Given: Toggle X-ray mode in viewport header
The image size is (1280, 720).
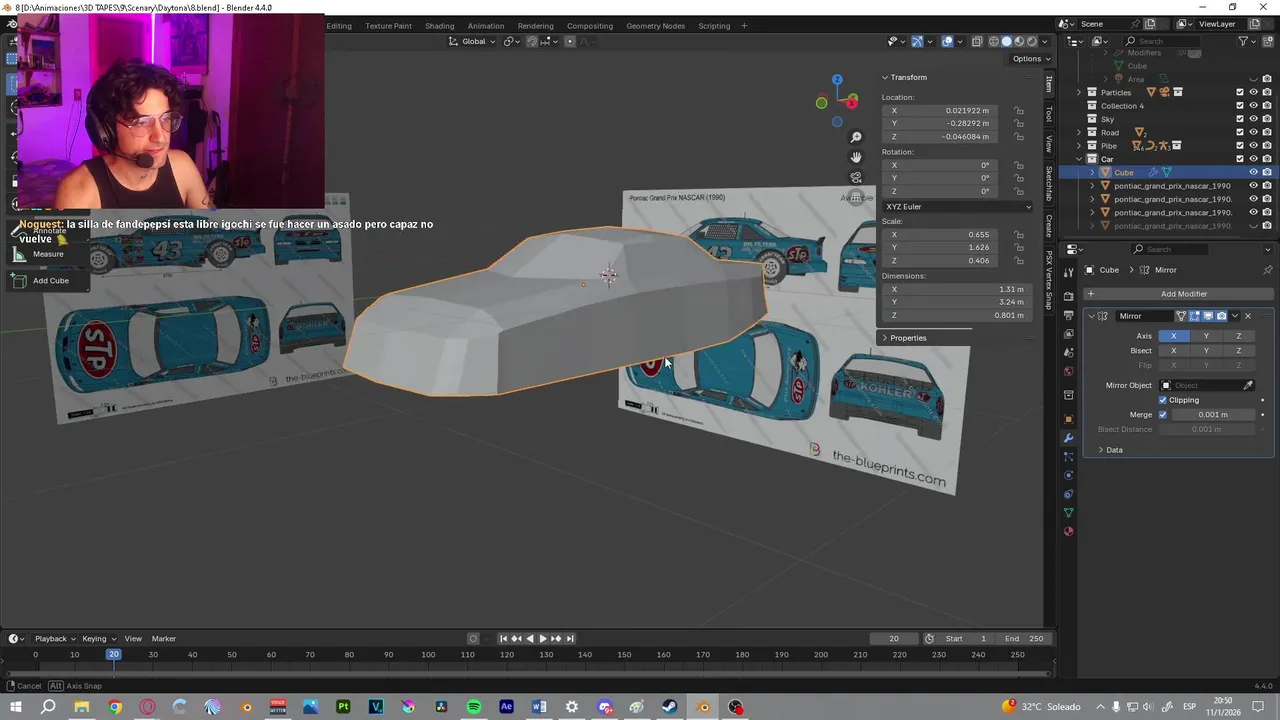Looking at the screenshot, I should click(x=977, y=41).
